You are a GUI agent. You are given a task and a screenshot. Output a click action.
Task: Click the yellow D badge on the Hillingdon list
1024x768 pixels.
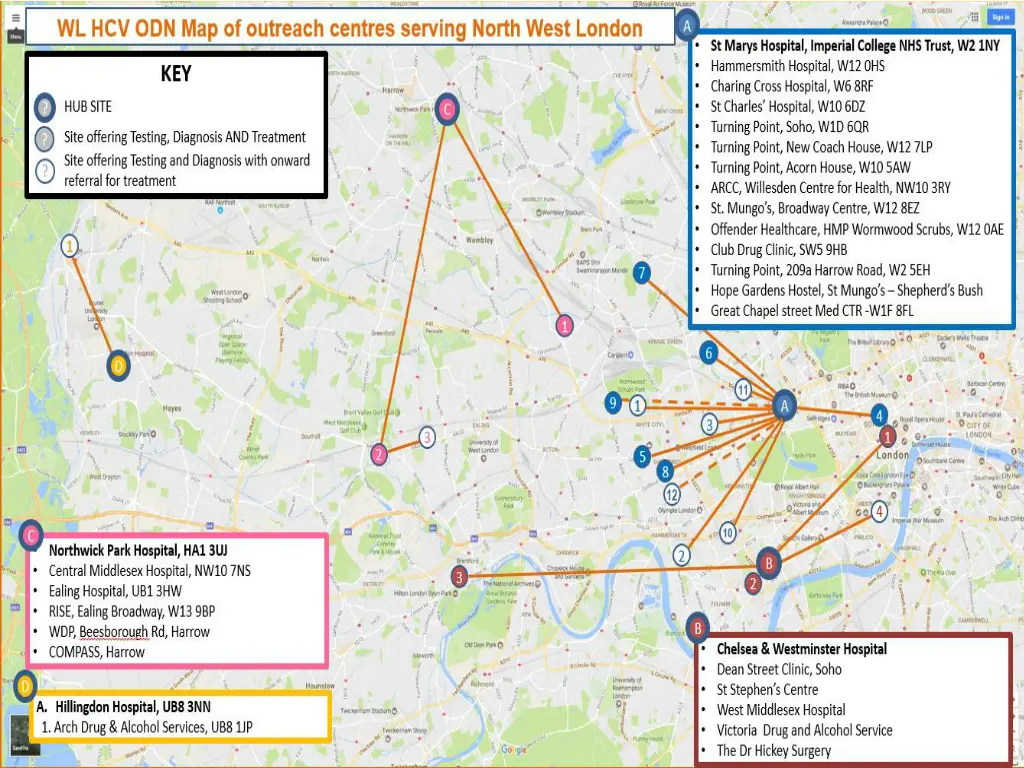25,686
